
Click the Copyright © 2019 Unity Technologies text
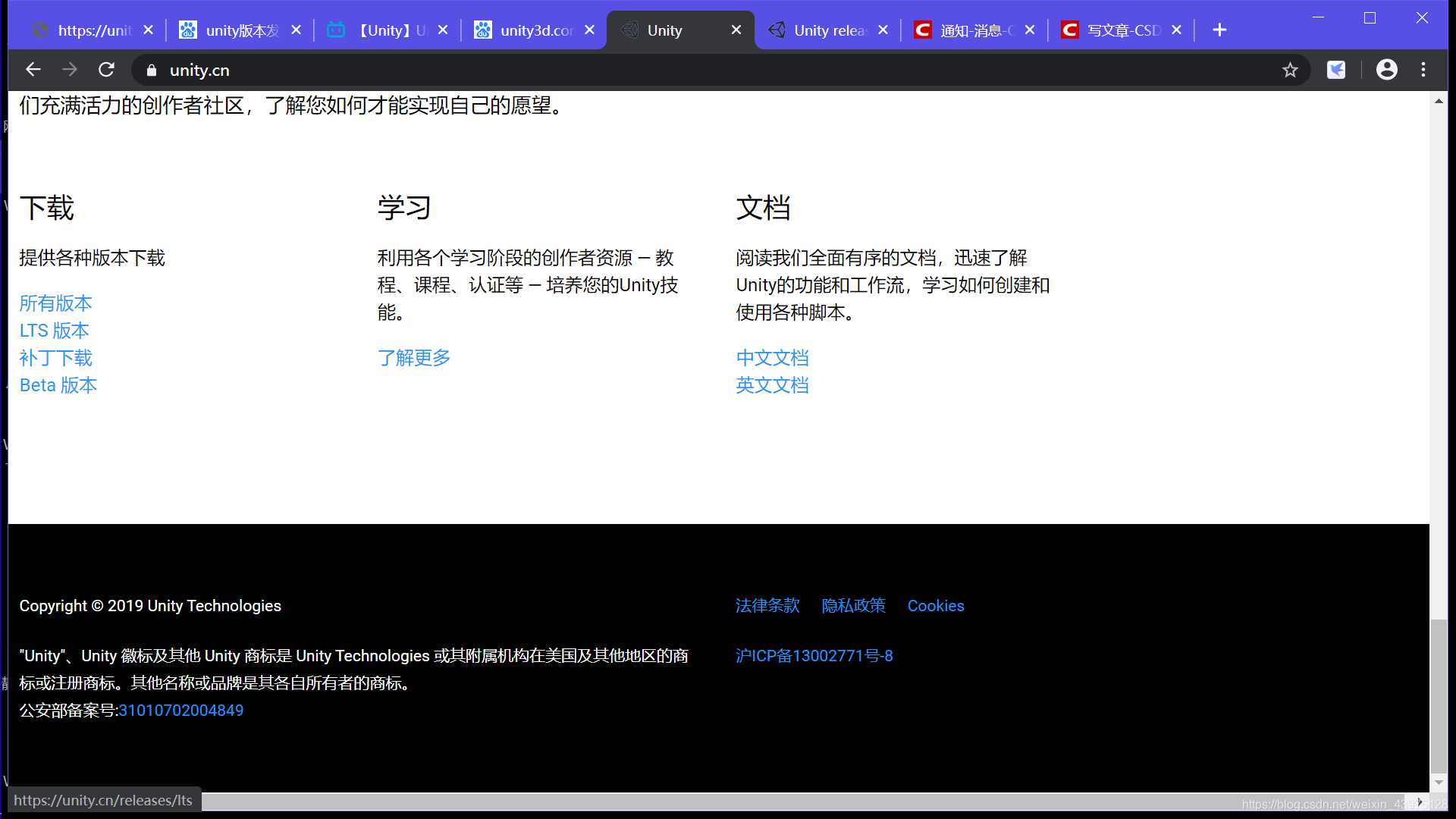[150, 606]
